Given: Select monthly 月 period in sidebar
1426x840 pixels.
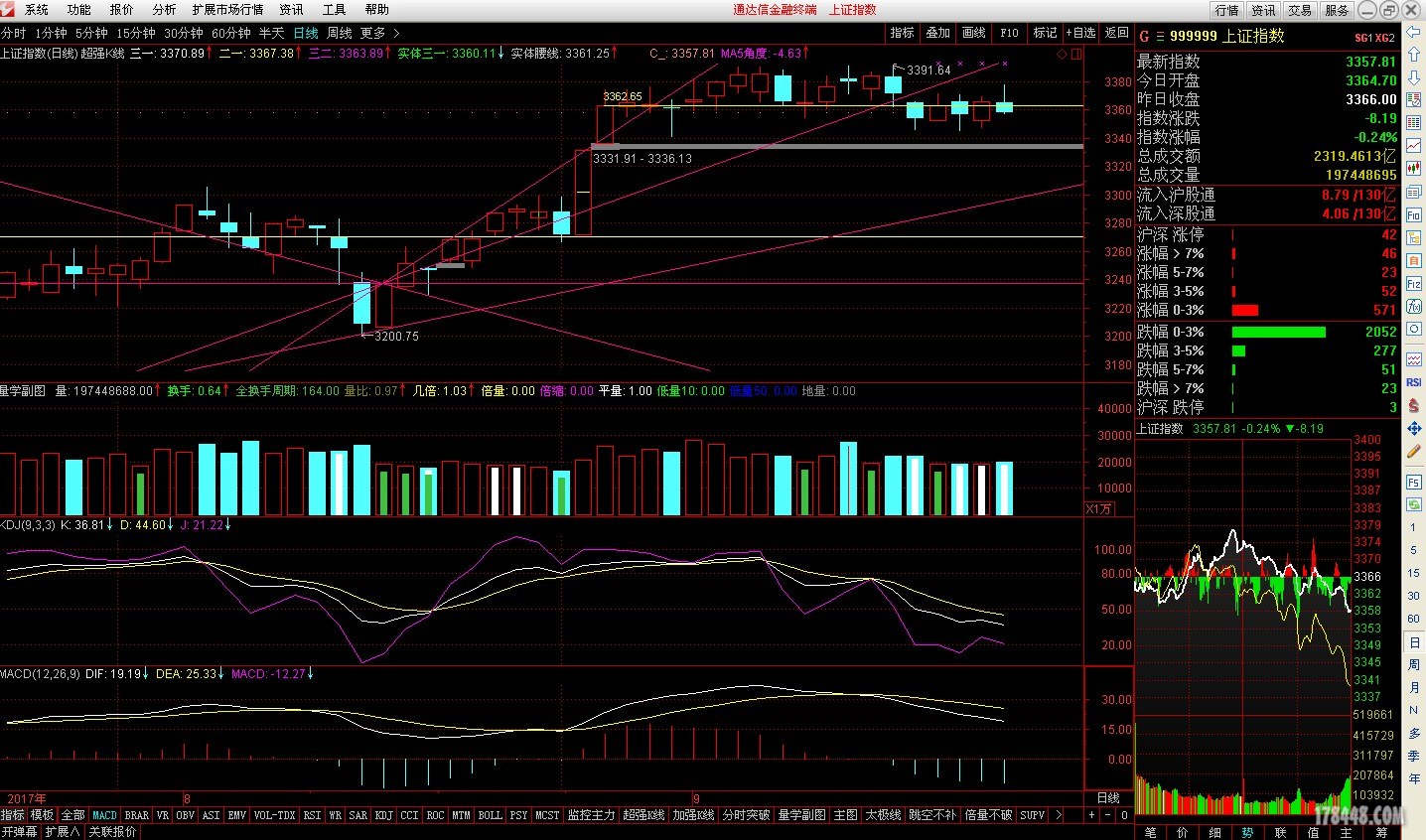Looking at the screenshot, I should point(1414,687).
